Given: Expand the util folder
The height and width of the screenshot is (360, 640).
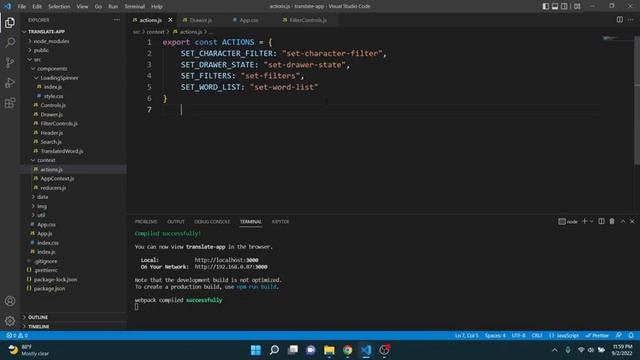Looking at the screenshot, I should [x=41, y=215].
